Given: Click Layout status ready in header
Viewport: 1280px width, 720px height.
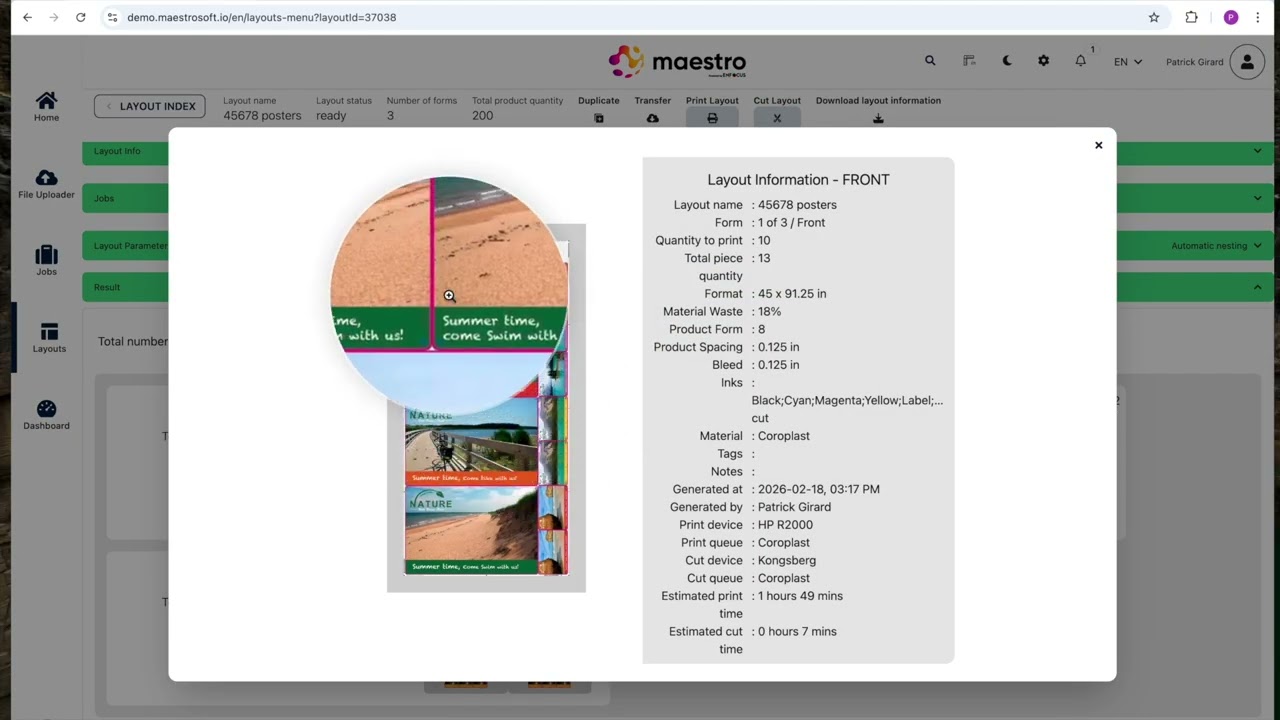Looking at the screenshot, I should tap(331, 116).
